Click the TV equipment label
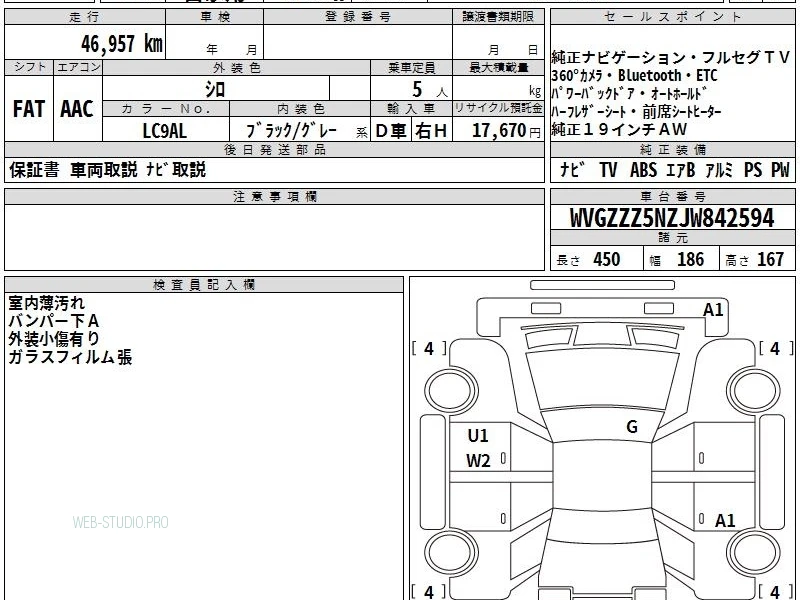The width and height of the screenshot is (800, 600). pyautogui.click(x=608, y=170)
